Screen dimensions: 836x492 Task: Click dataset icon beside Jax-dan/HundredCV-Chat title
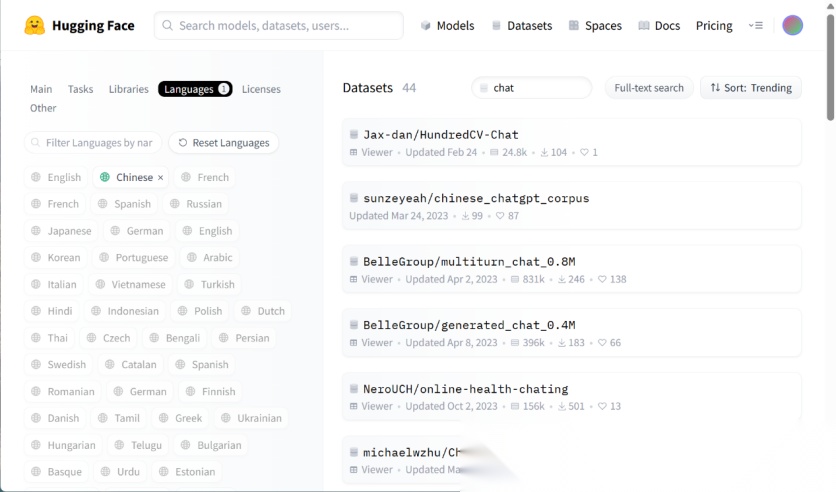point(353,134)
